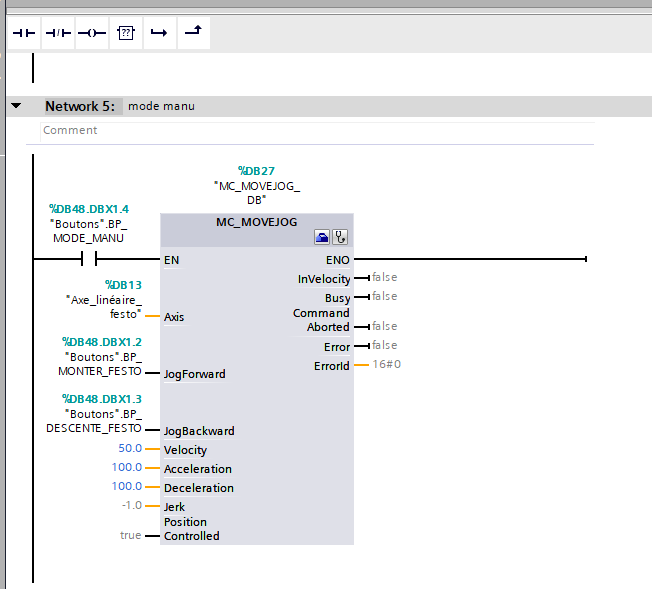
Task: Select the ErrorId value 16#0
Action: click(x=386, y=364)
